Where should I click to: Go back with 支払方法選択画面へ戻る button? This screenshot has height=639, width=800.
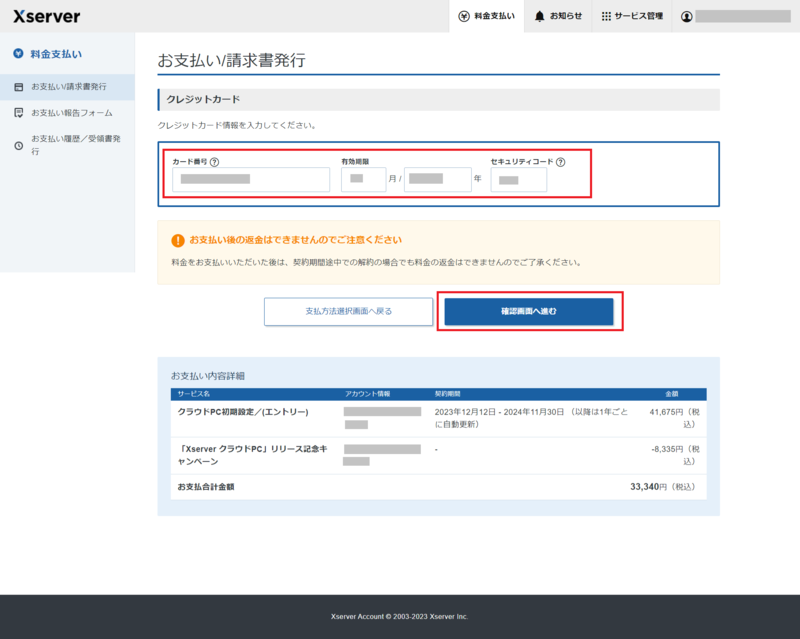(348, 311)
